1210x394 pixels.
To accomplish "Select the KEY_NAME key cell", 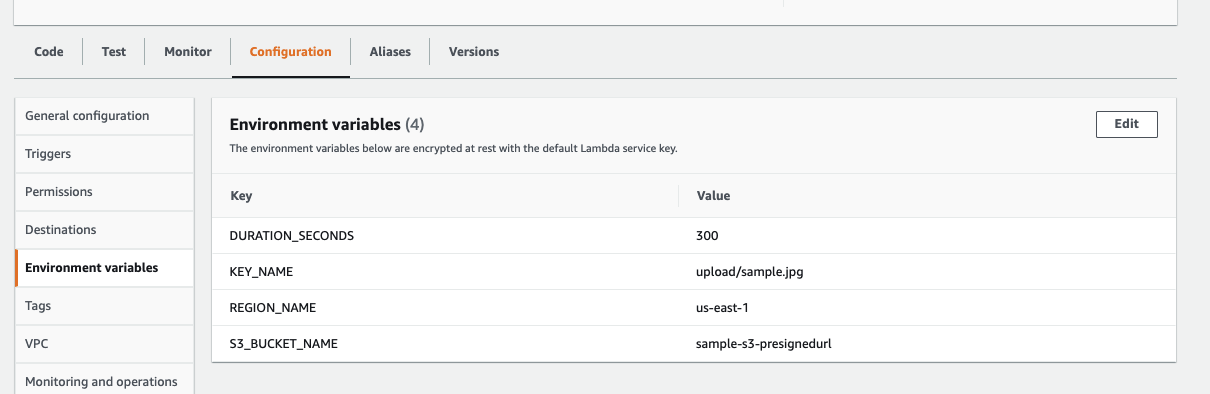I will pyautogui.click(x=261, y=272).
